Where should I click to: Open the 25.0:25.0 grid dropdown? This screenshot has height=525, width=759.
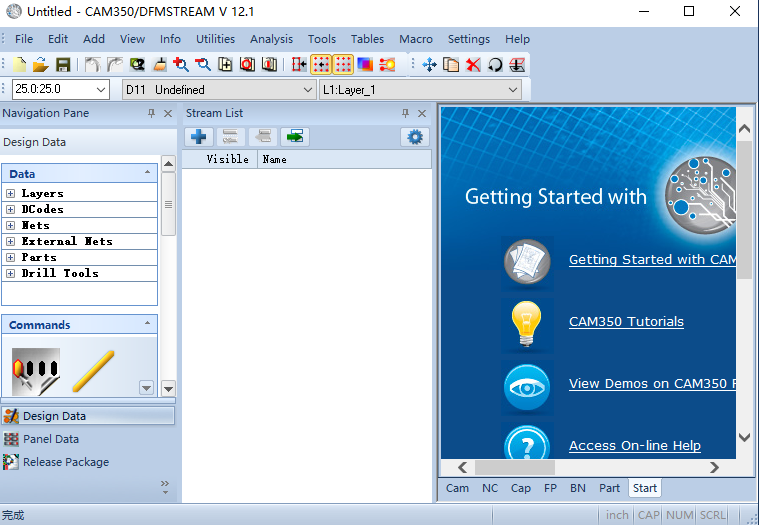(101, 90)
